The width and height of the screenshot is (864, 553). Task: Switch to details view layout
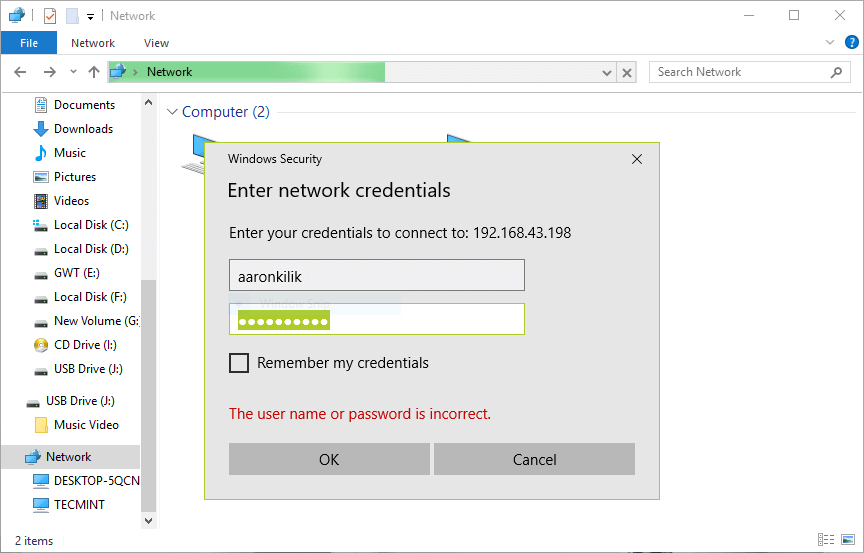click(825, 540)
